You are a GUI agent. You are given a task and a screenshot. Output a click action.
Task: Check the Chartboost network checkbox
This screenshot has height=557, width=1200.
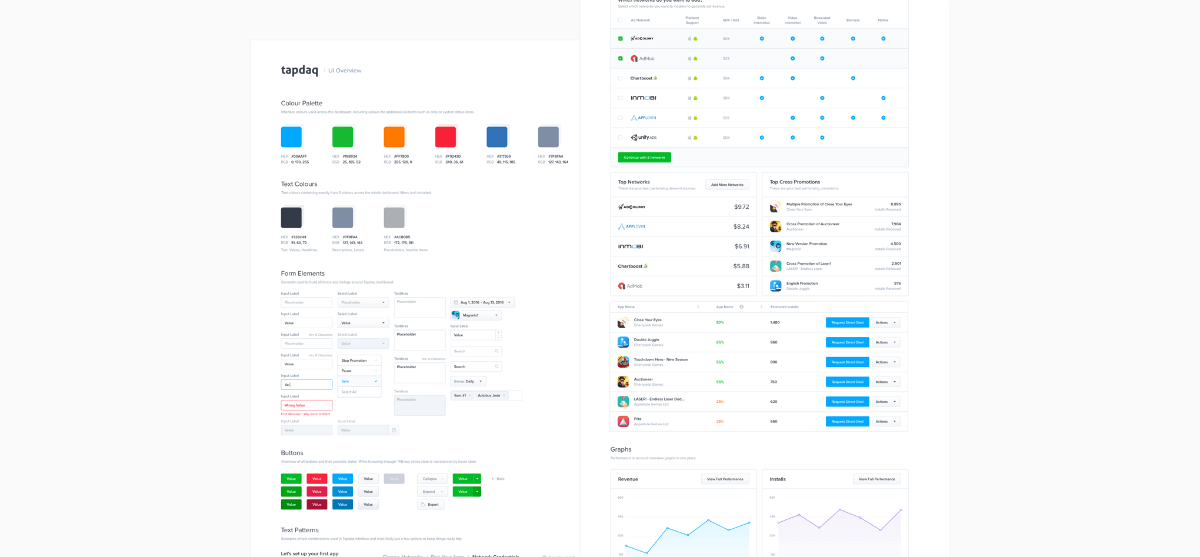pos(620,78)
